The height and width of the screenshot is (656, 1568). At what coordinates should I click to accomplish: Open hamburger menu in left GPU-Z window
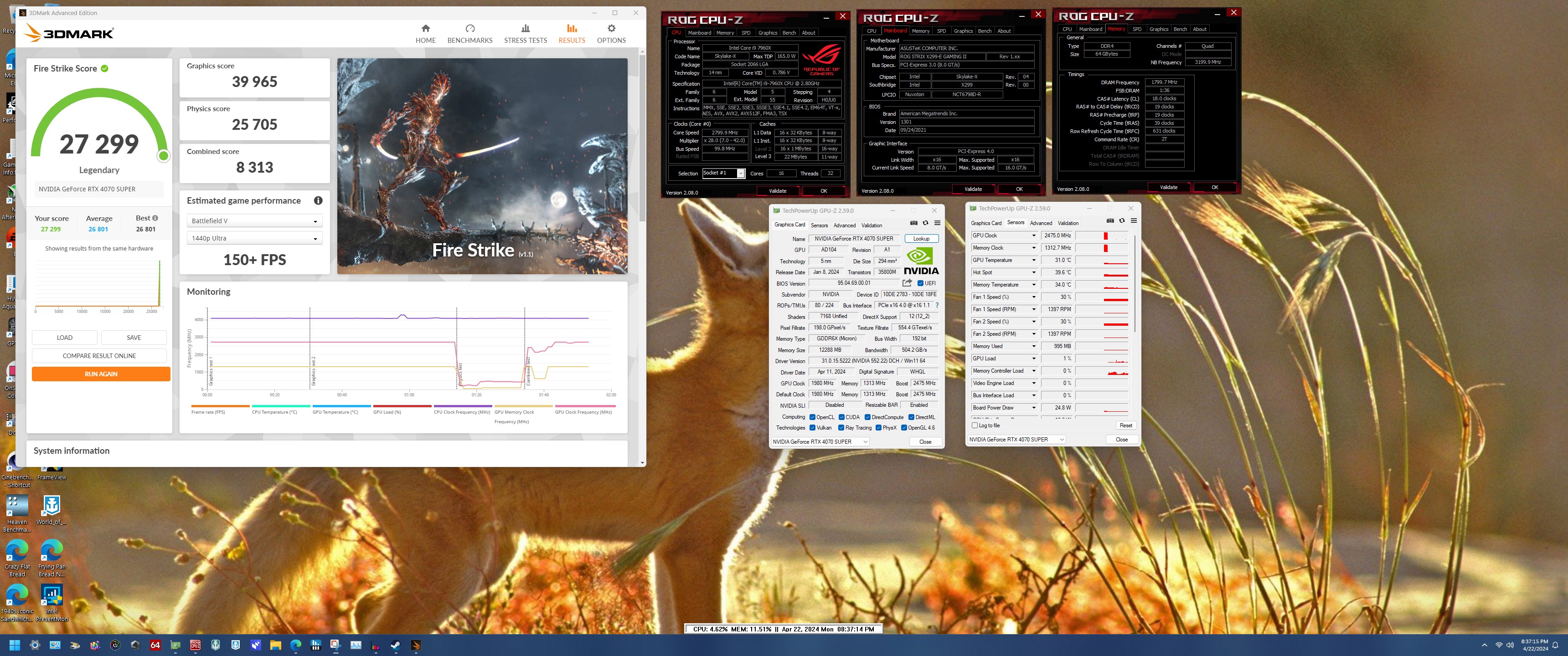938,223
